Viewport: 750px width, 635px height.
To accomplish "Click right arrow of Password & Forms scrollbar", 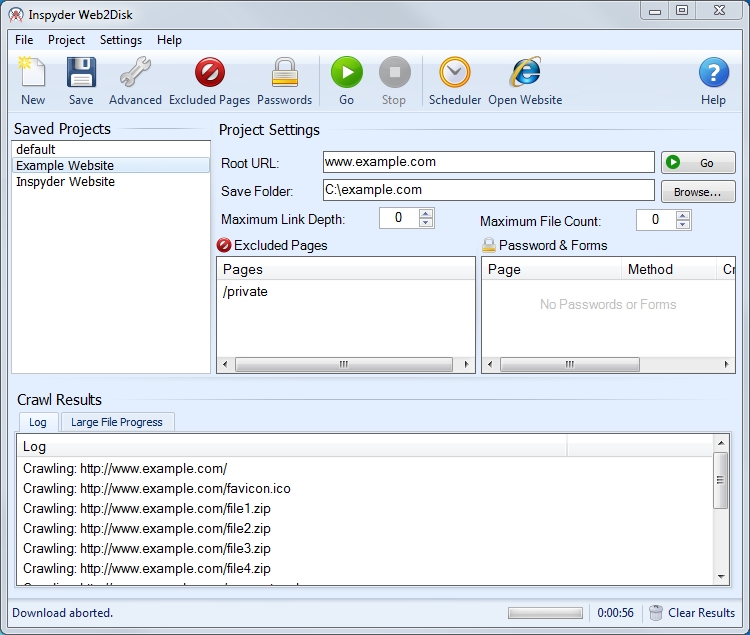I will tap(727, 364).
